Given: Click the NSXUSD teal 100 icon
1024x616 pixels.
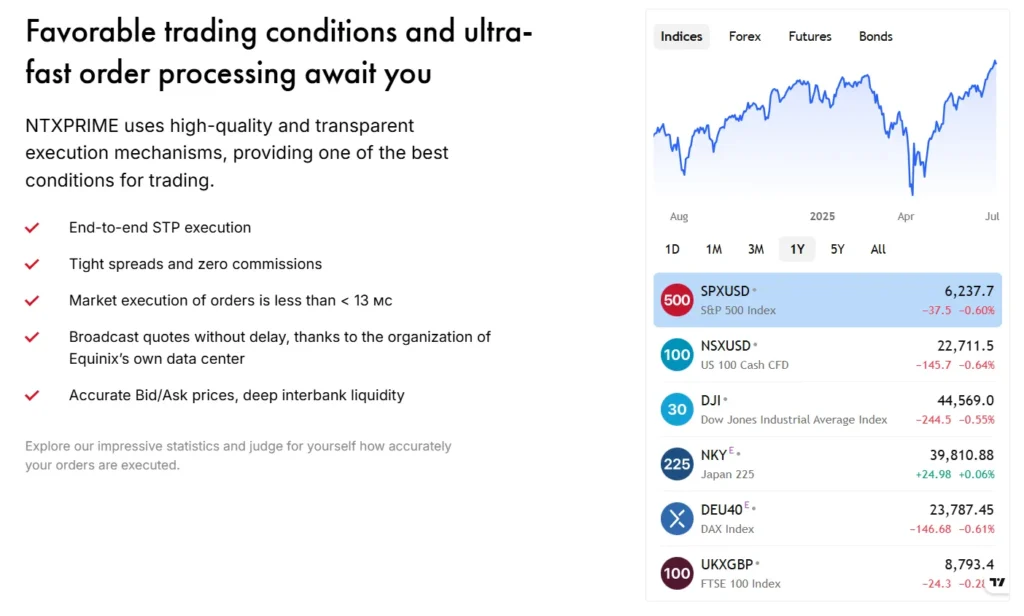Looking at the screenshot, I should pyautogui.click(x=677, y=355).
